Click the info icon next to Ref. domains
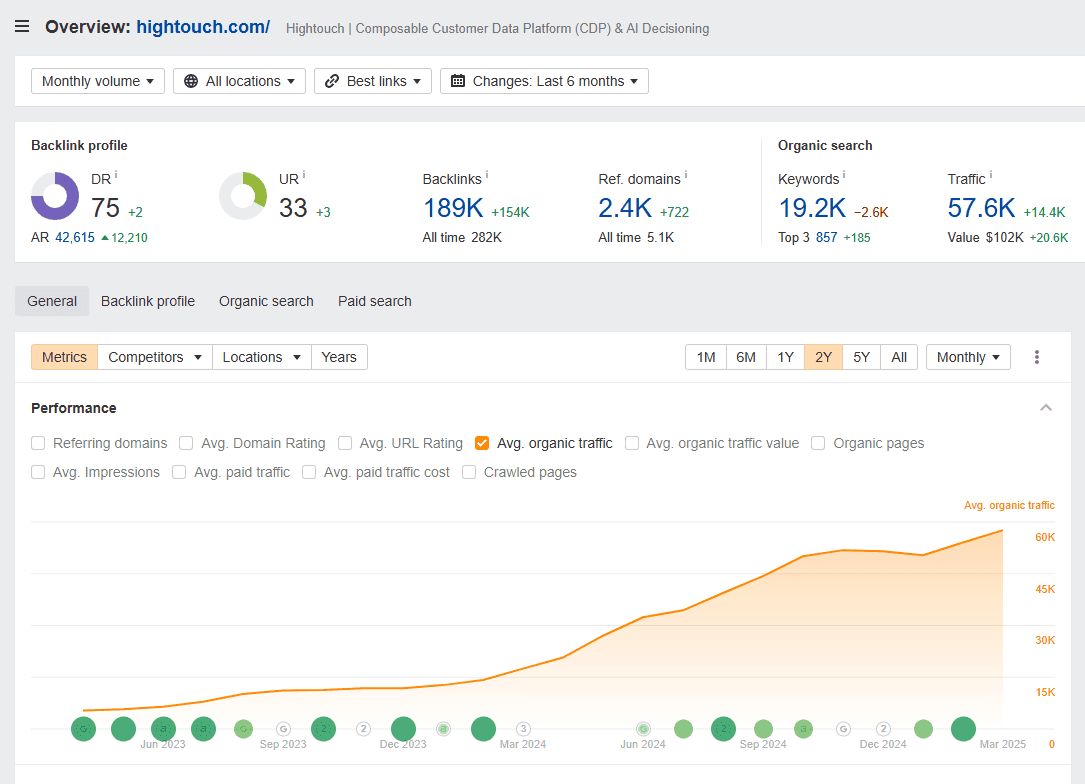The height and width of the screenshot is (784, 1085). click(686, 175)
